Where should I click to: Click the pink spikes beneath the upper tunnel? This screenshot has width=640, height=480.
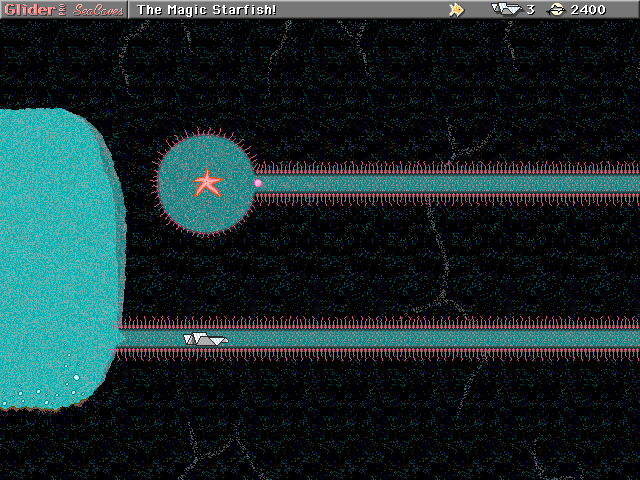point(450,199)
